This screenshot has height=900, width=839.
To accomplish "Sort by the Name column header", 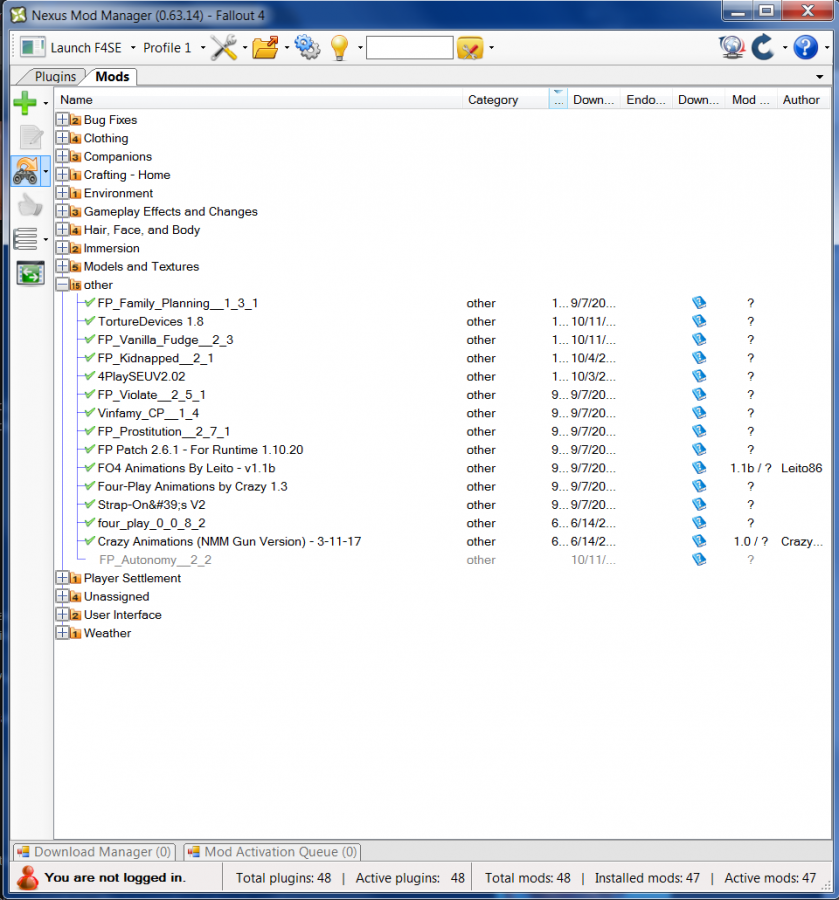I will coord(258,100).
